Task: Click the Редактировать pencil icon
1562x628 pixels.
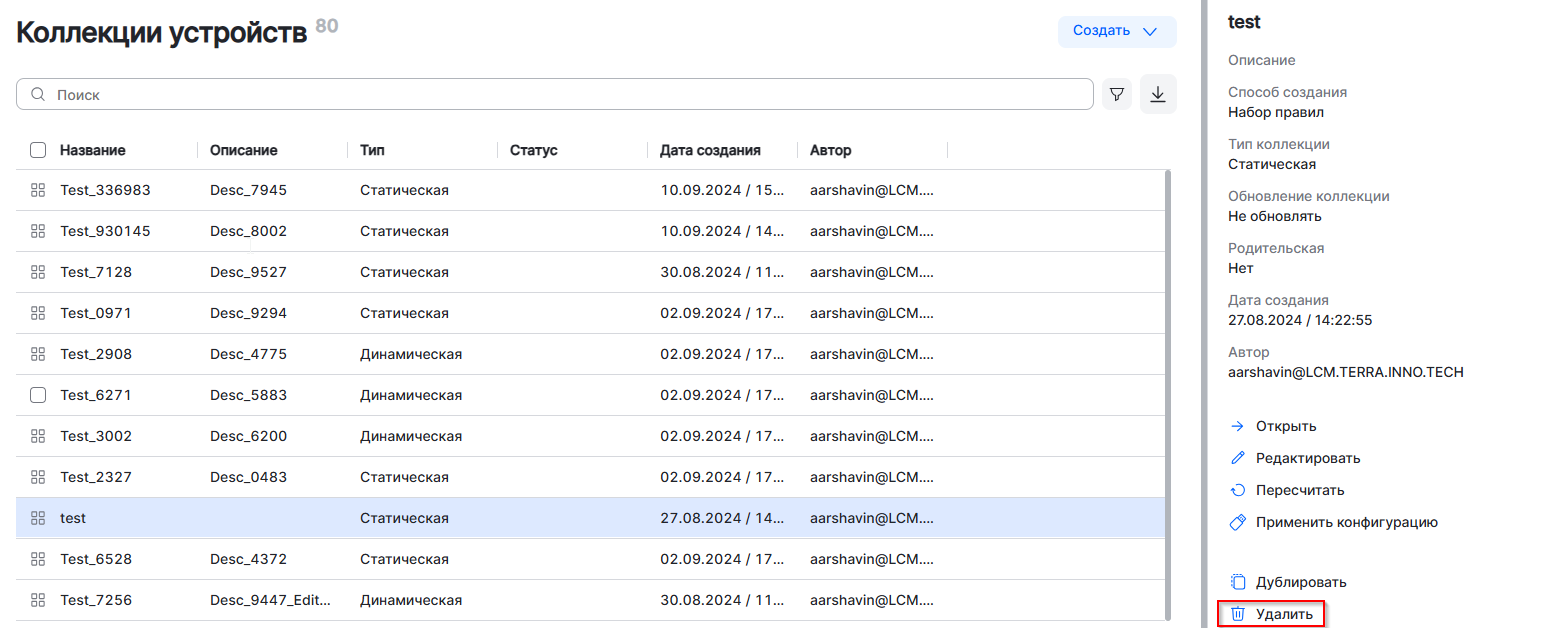Action: pos(1237,458)
